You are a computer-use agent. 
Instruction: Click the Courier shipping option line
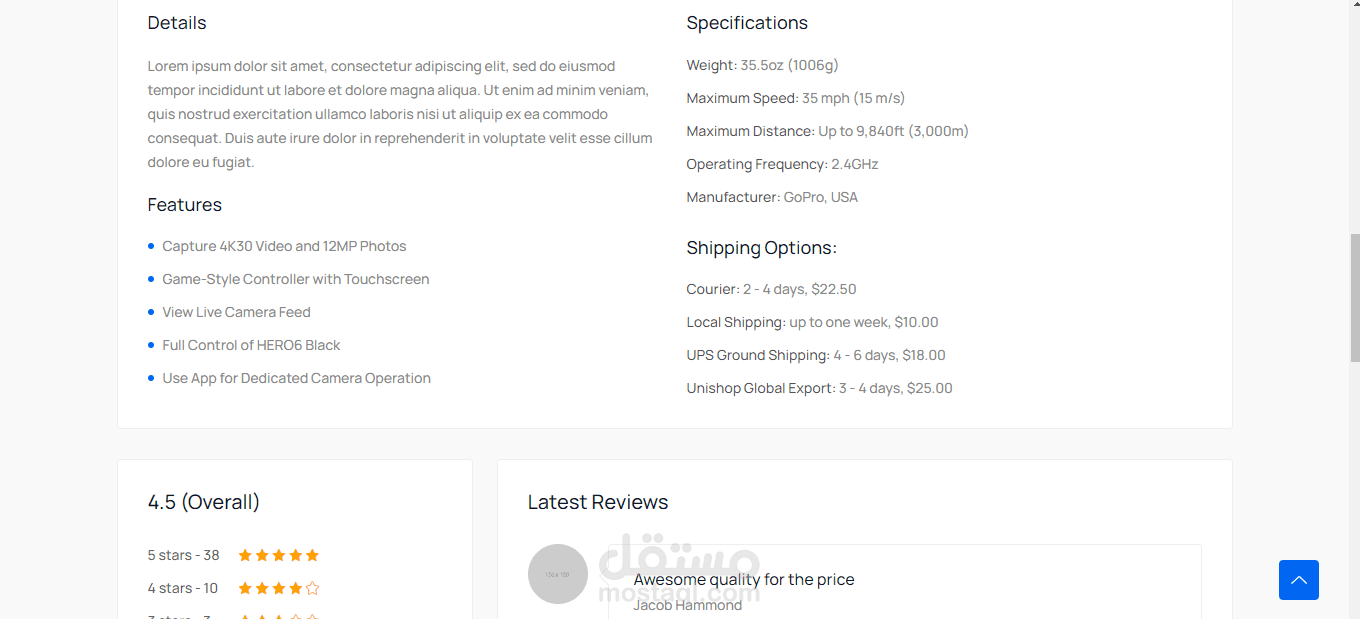pyautogui.click(x=771, y=289)
